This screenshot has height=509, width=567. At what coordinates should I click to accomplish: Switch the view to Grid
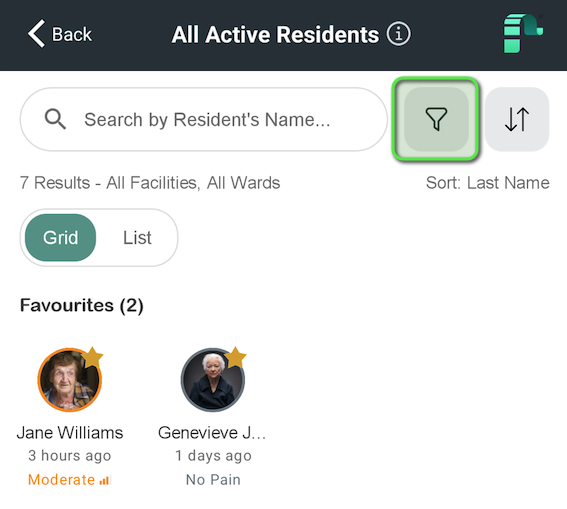[60, 238]
